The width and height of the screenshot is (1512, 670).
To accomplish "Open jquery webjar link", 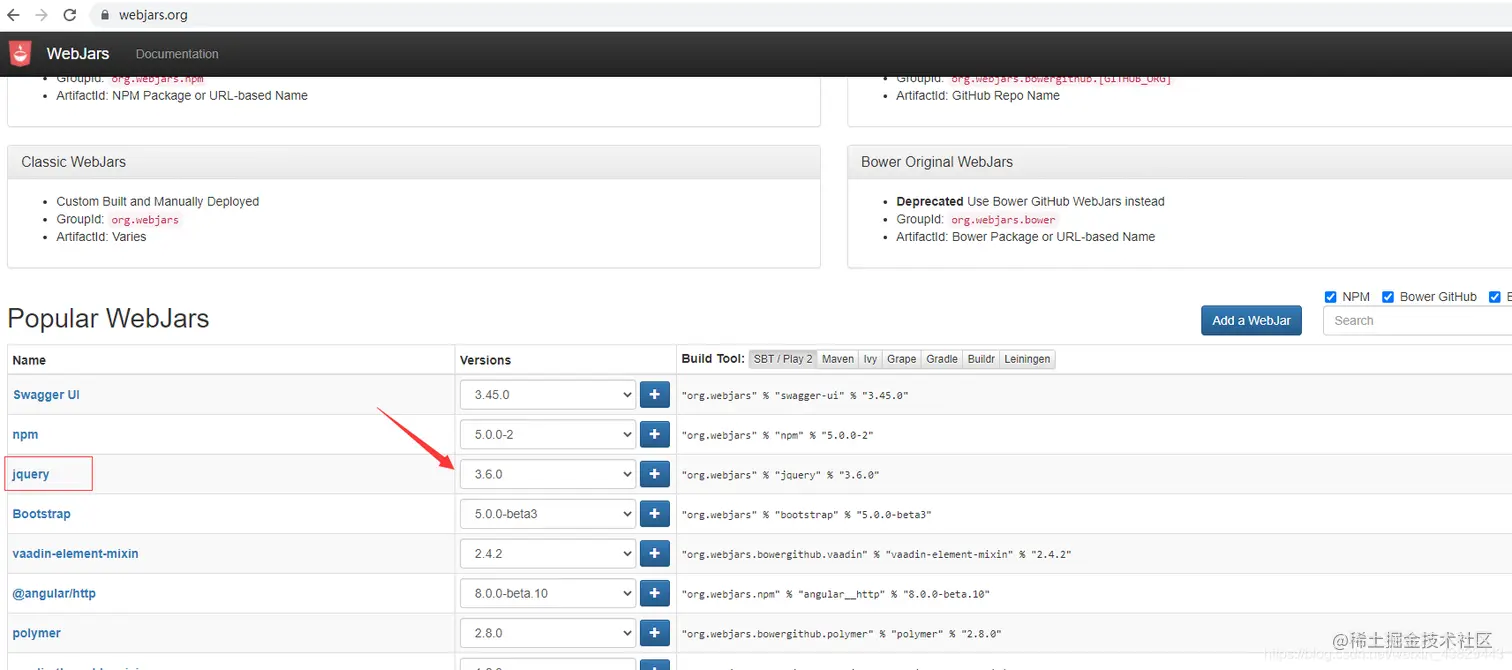I will click(31, 474).
